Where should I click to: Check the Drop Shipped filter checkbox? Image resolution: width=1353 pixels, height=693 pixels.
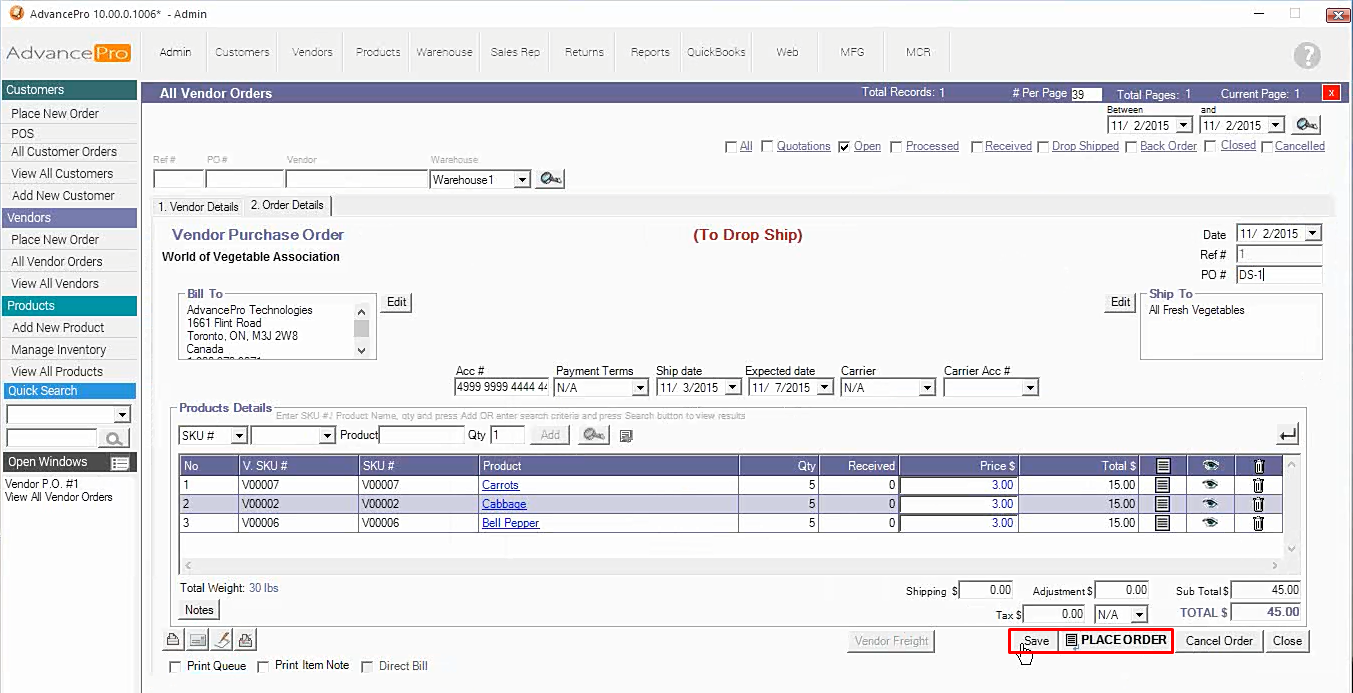tap(1043, 147)
